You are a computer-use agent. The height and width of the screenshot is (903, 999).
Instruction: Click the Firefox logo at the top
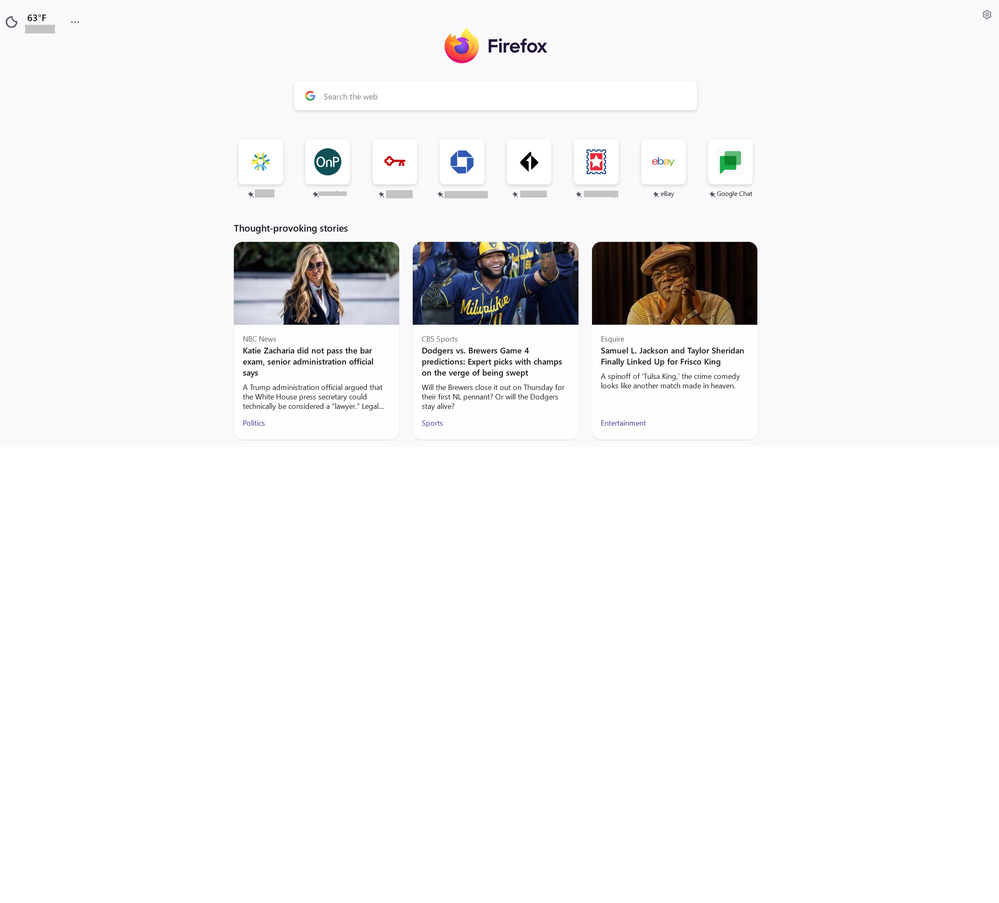(x=495, y=46)
